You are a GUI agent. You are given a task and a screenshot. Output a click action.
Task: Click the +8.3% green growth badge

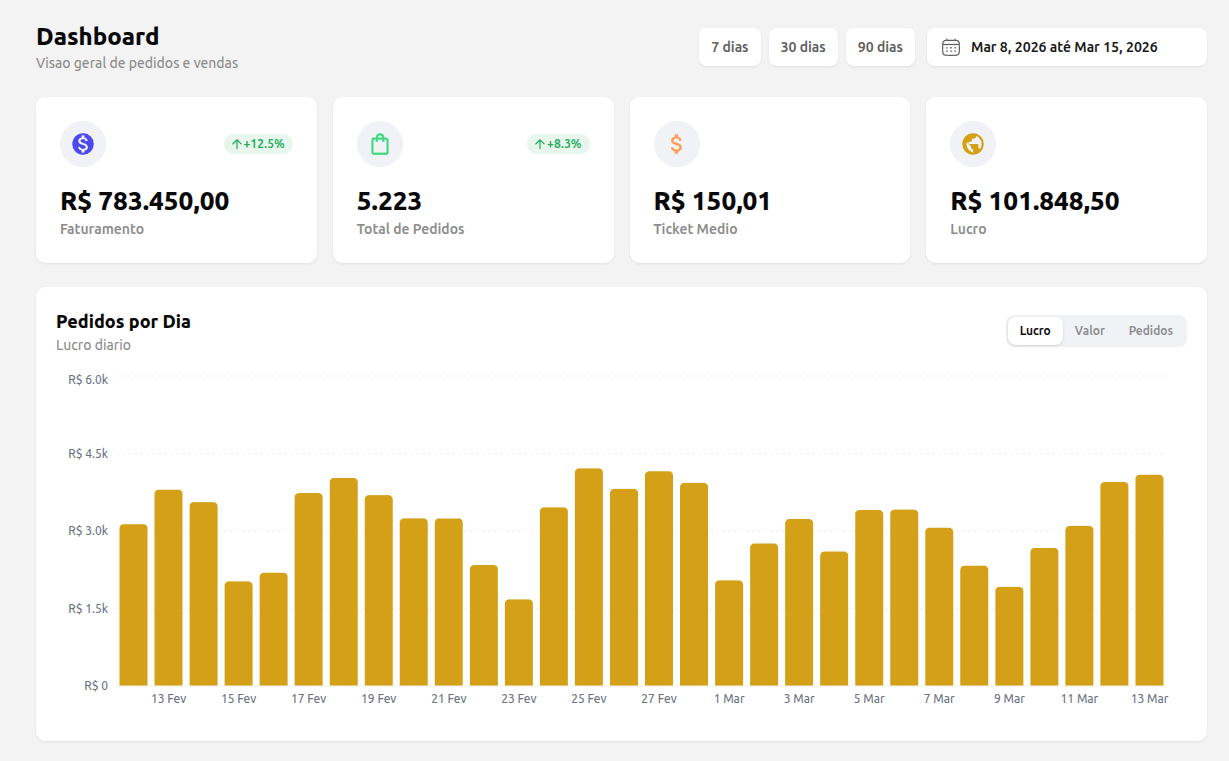(x=558, y=144)
